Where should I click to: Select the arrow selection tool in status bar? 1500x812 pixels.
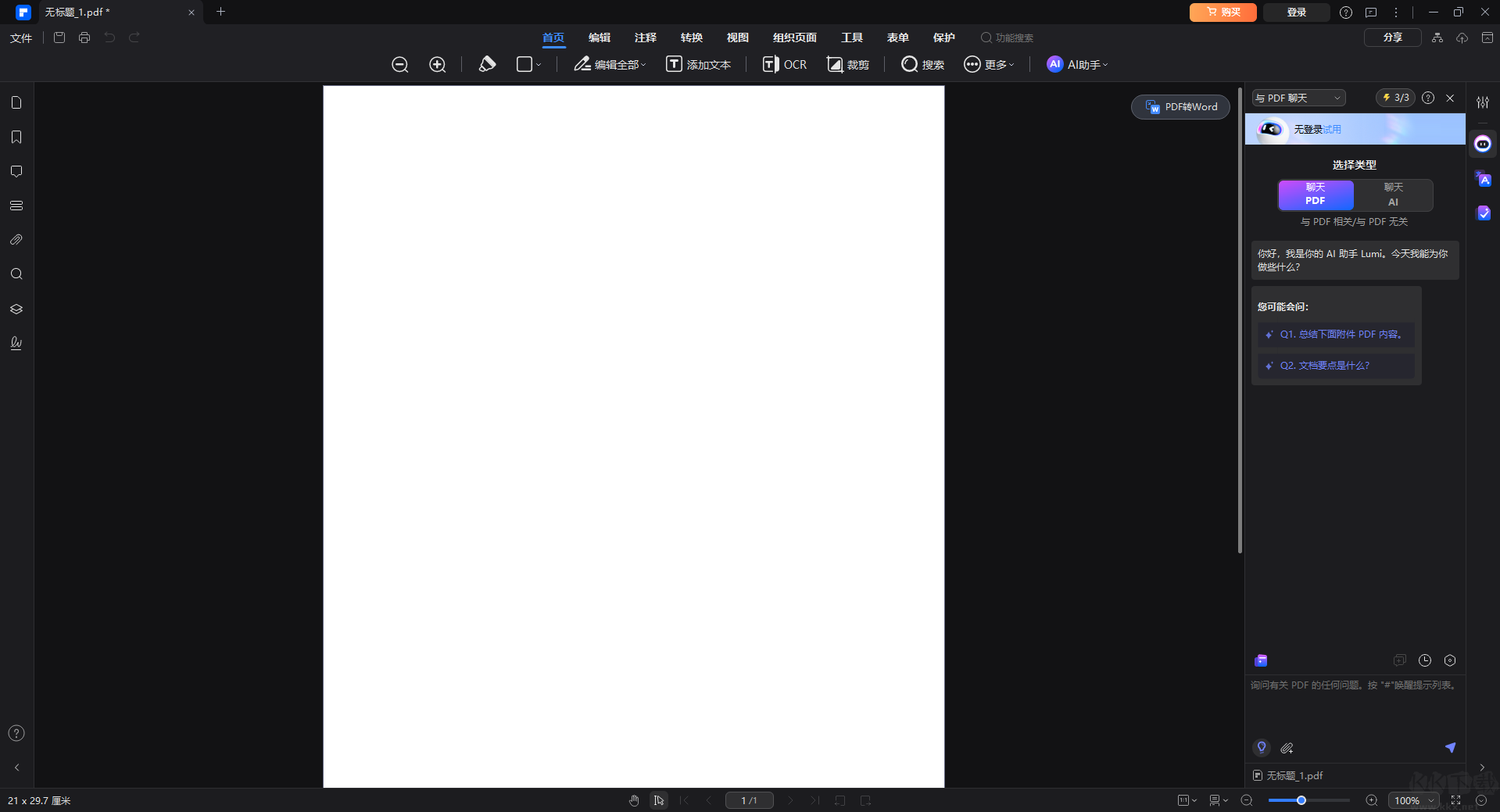(x=659, y=800)
